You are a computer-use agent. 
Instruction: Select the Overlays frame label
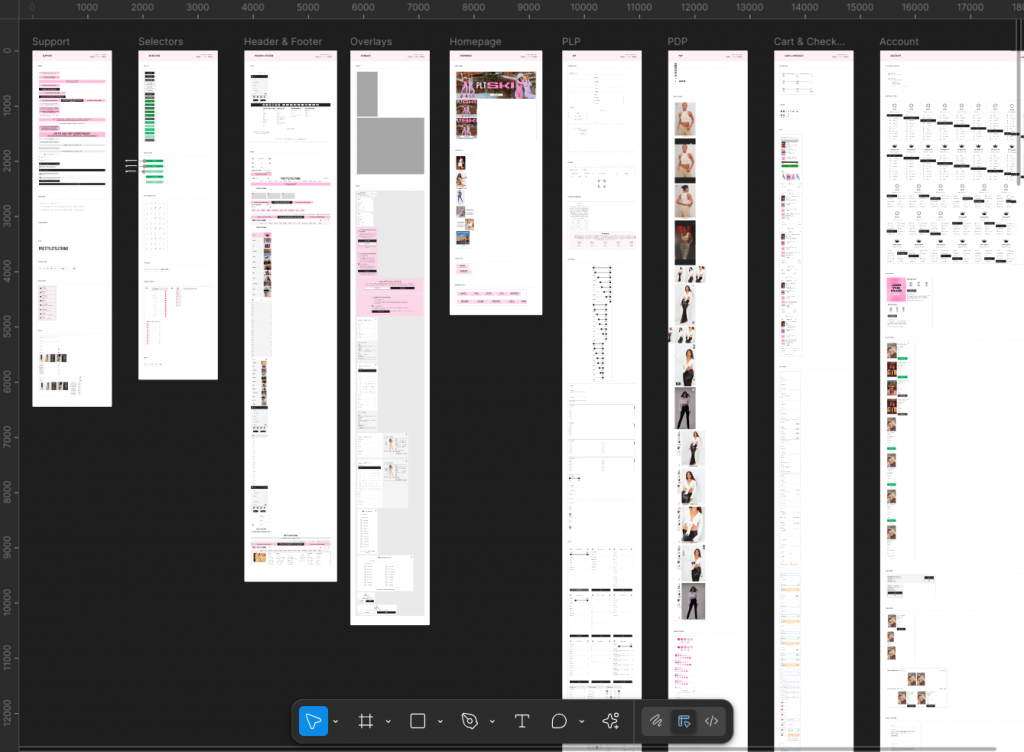[x=371, y=42]
